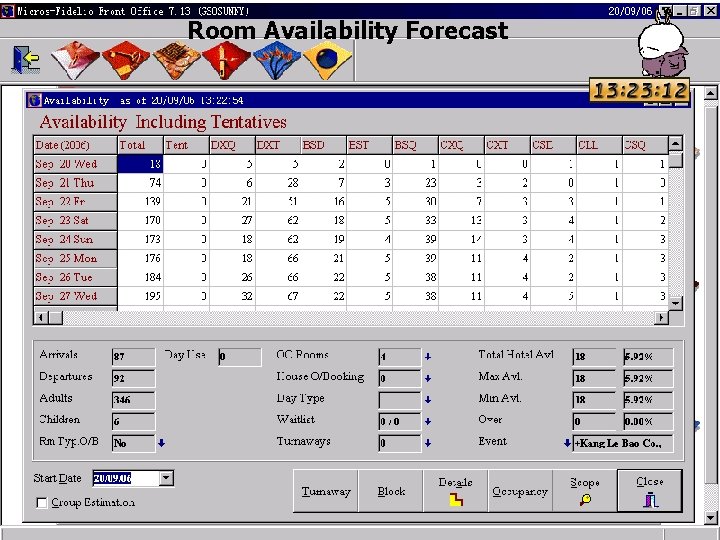
Task: Expand the Event arrow
Action: (x=568, y=443)
